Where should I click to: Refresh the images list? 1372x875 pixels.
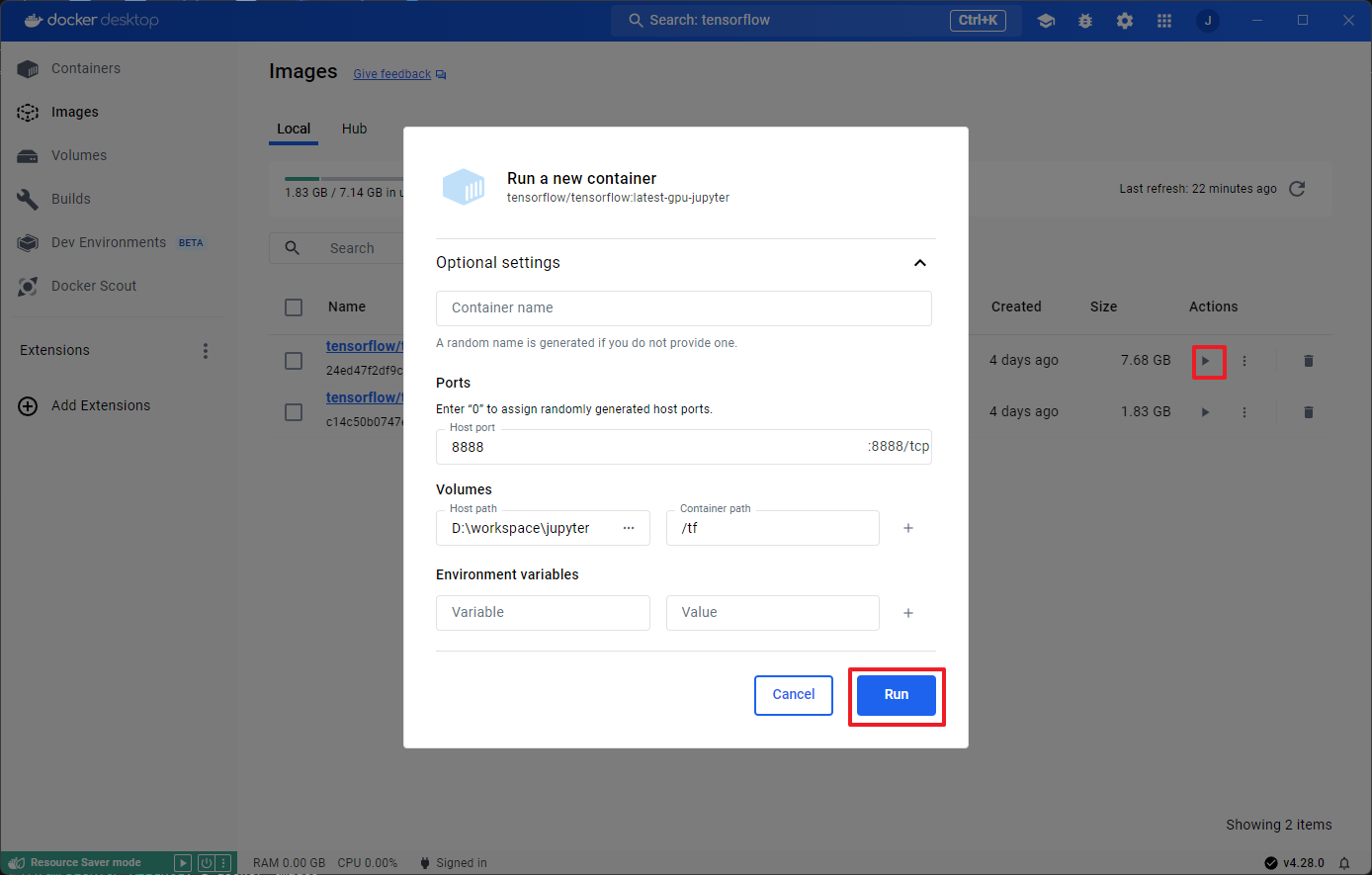pos(1297,189)
